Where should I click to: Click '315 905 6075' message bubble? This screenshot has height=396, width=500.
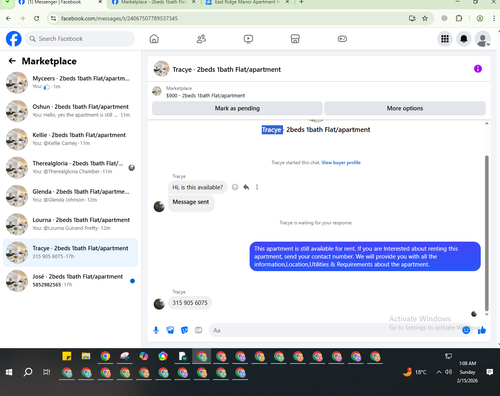click(190, 303)
